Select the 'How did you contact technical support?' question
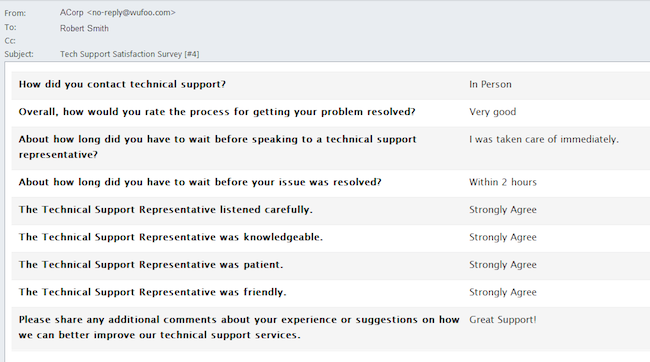The height and width of the screenshot is (362, 650). (x=122, y=84)
